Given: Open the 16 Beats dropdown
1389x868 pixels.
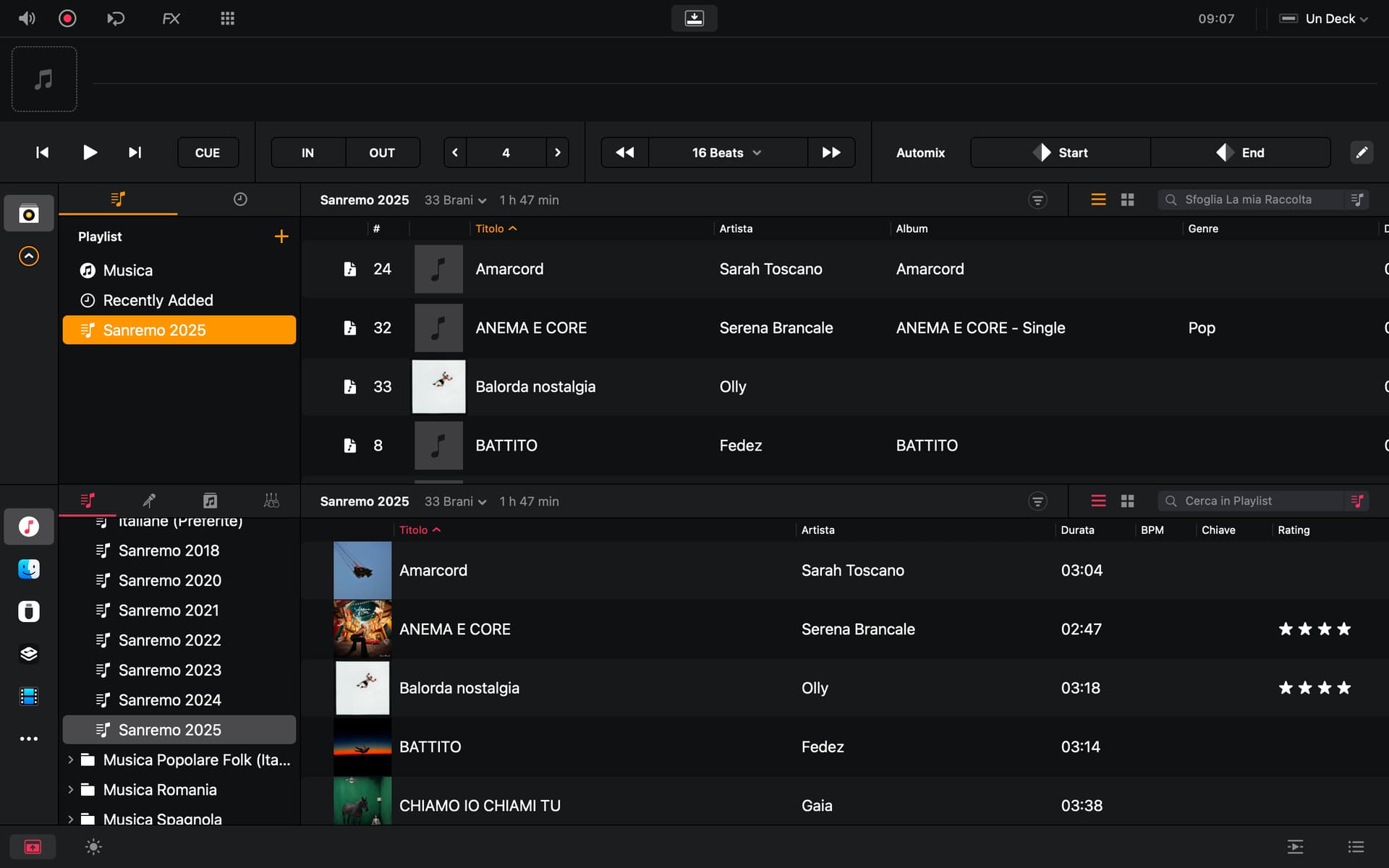Looking at the screenshot, I should tap(726, 153).
